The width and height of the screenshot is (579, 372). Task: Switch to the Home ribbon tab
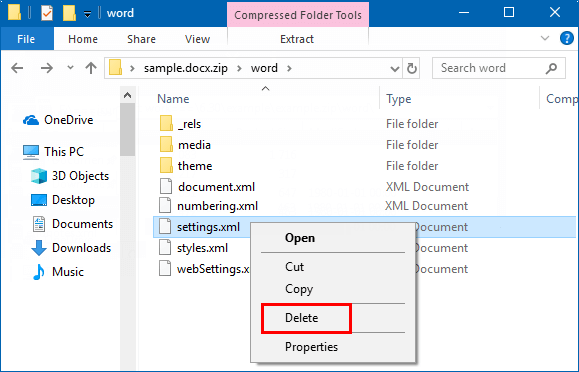tap(83, 39)
